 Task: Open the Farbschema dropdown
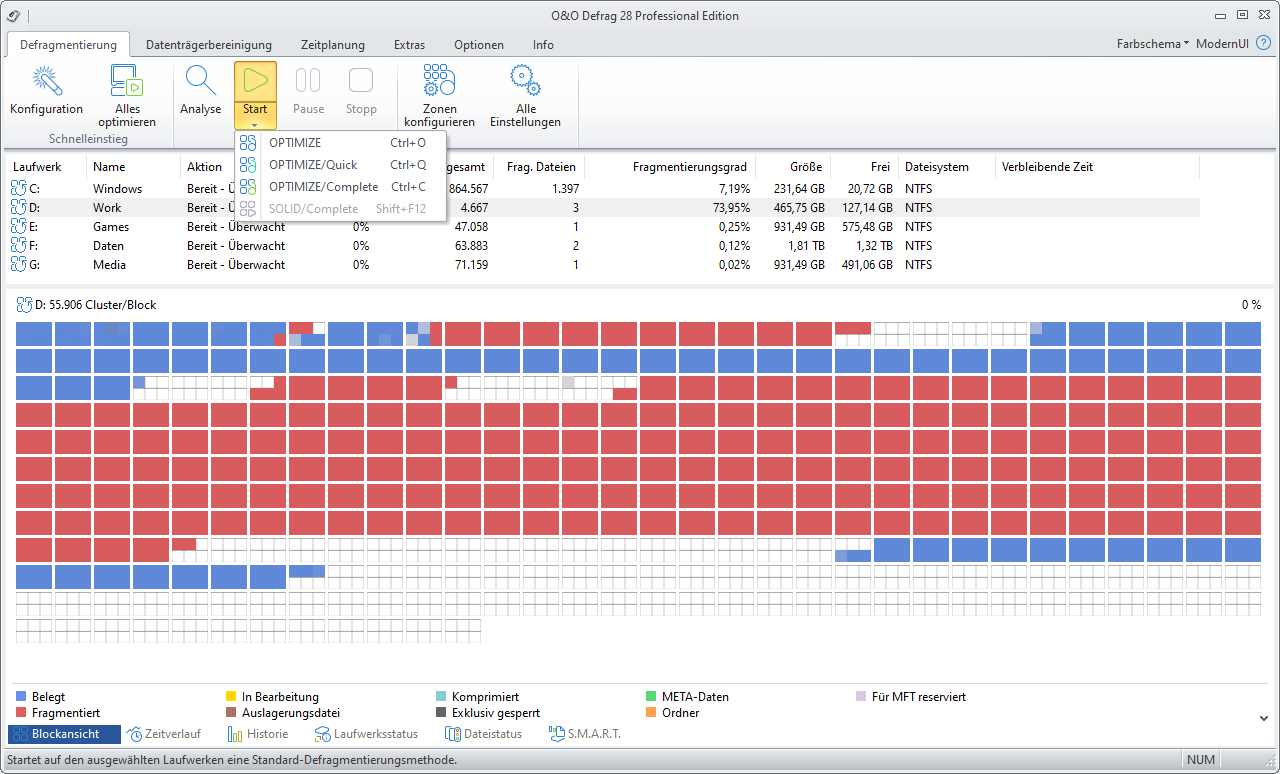[x=1152, y=44]
